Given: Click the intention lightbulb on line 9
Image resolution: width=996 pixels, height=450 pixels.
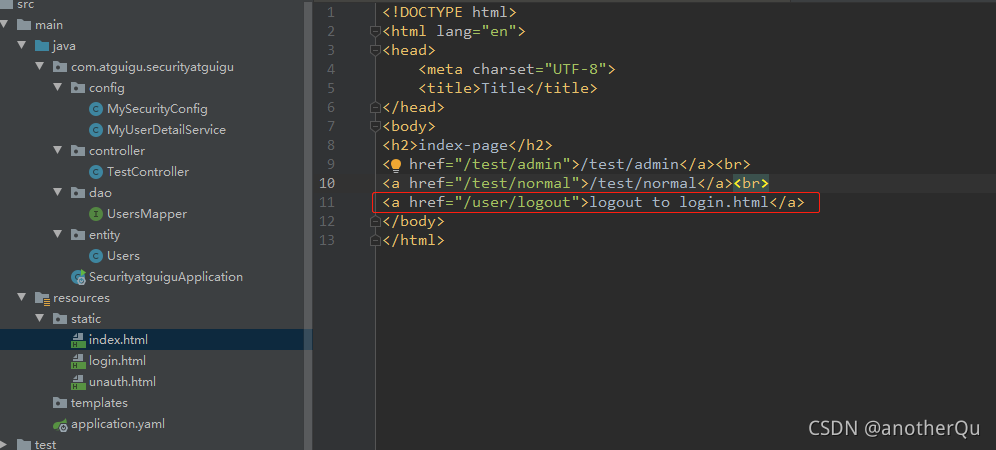Looking at the screenshot, I should point(395,165).
